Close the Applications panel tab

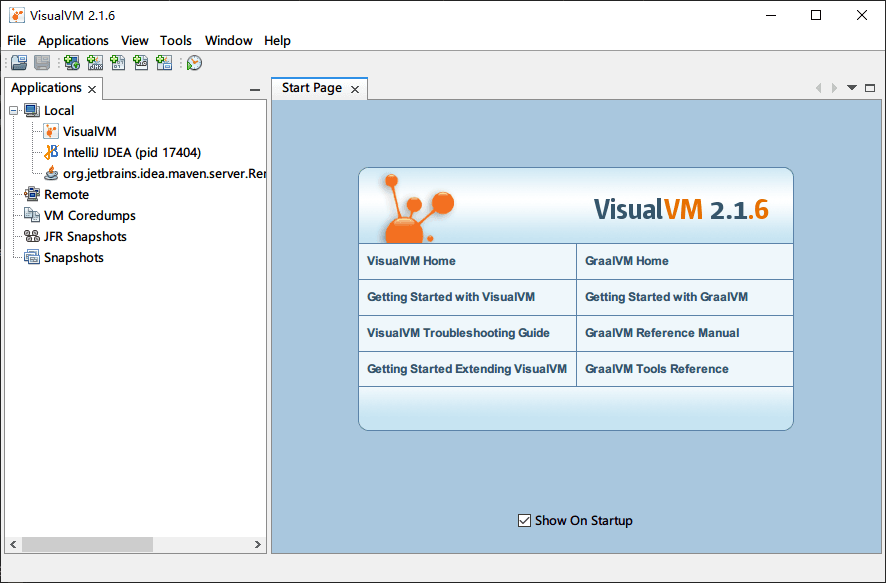coord(92,89)
